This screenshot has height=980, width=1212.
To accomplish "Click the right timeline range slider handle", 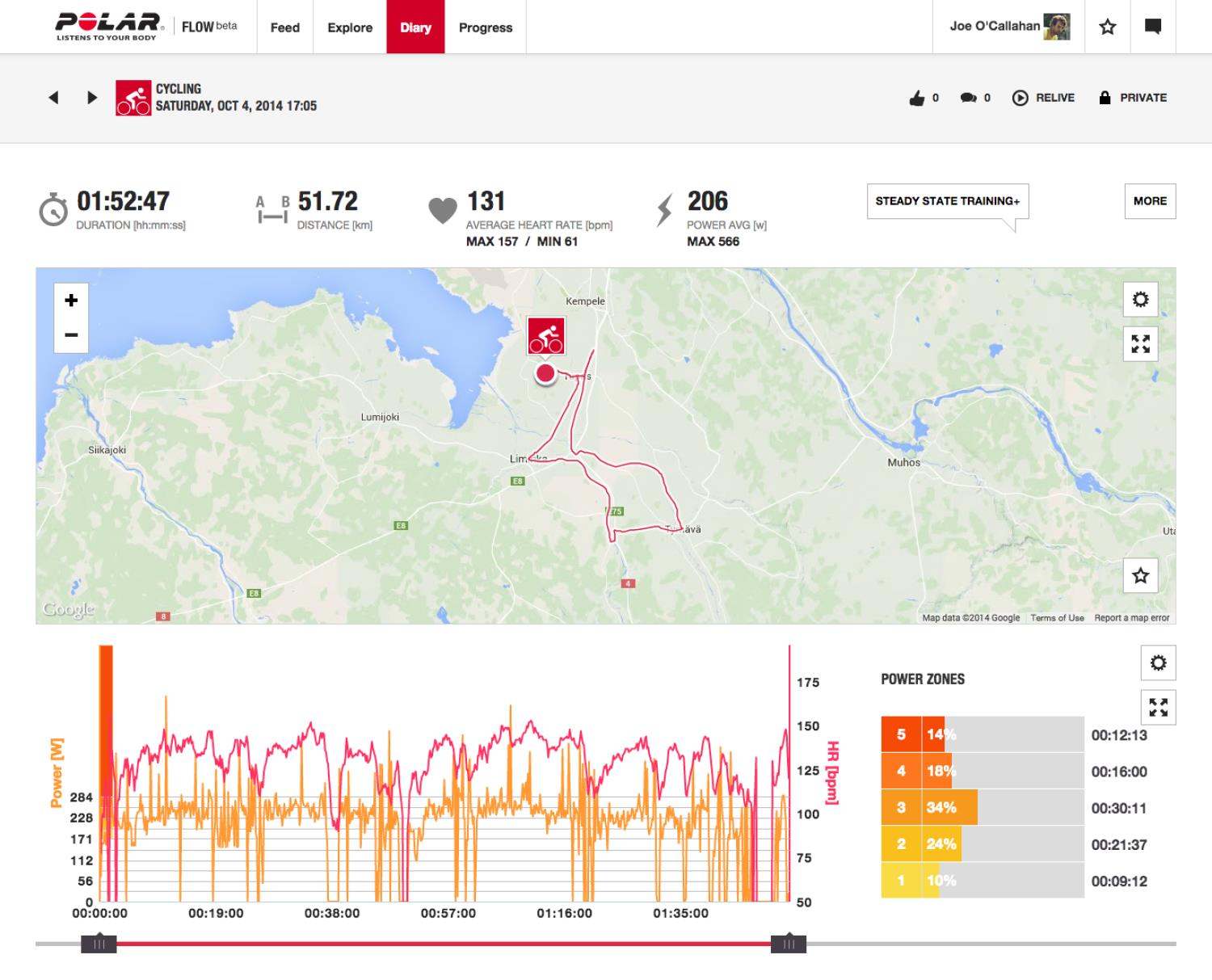I will point(789,944).
